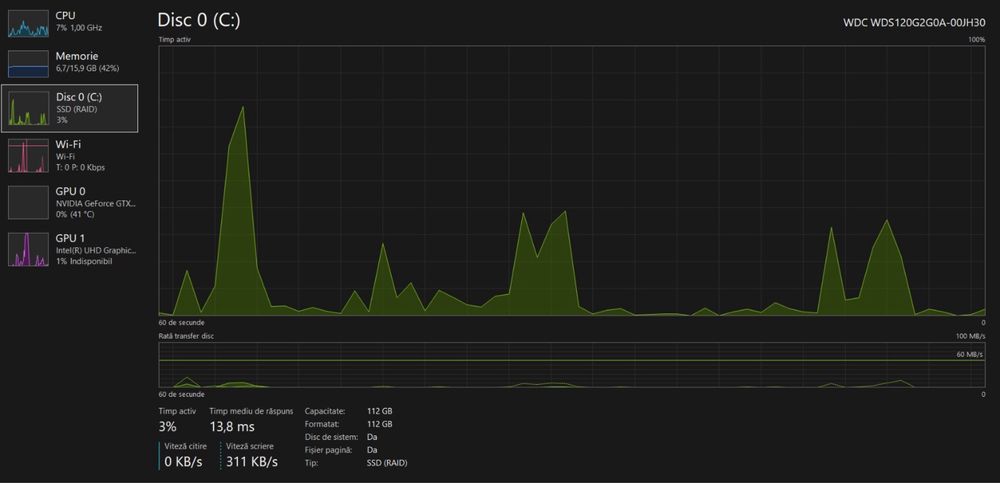Click the 100 MB/s scale label
The image size is (1000, 483).
pos(969,336)
